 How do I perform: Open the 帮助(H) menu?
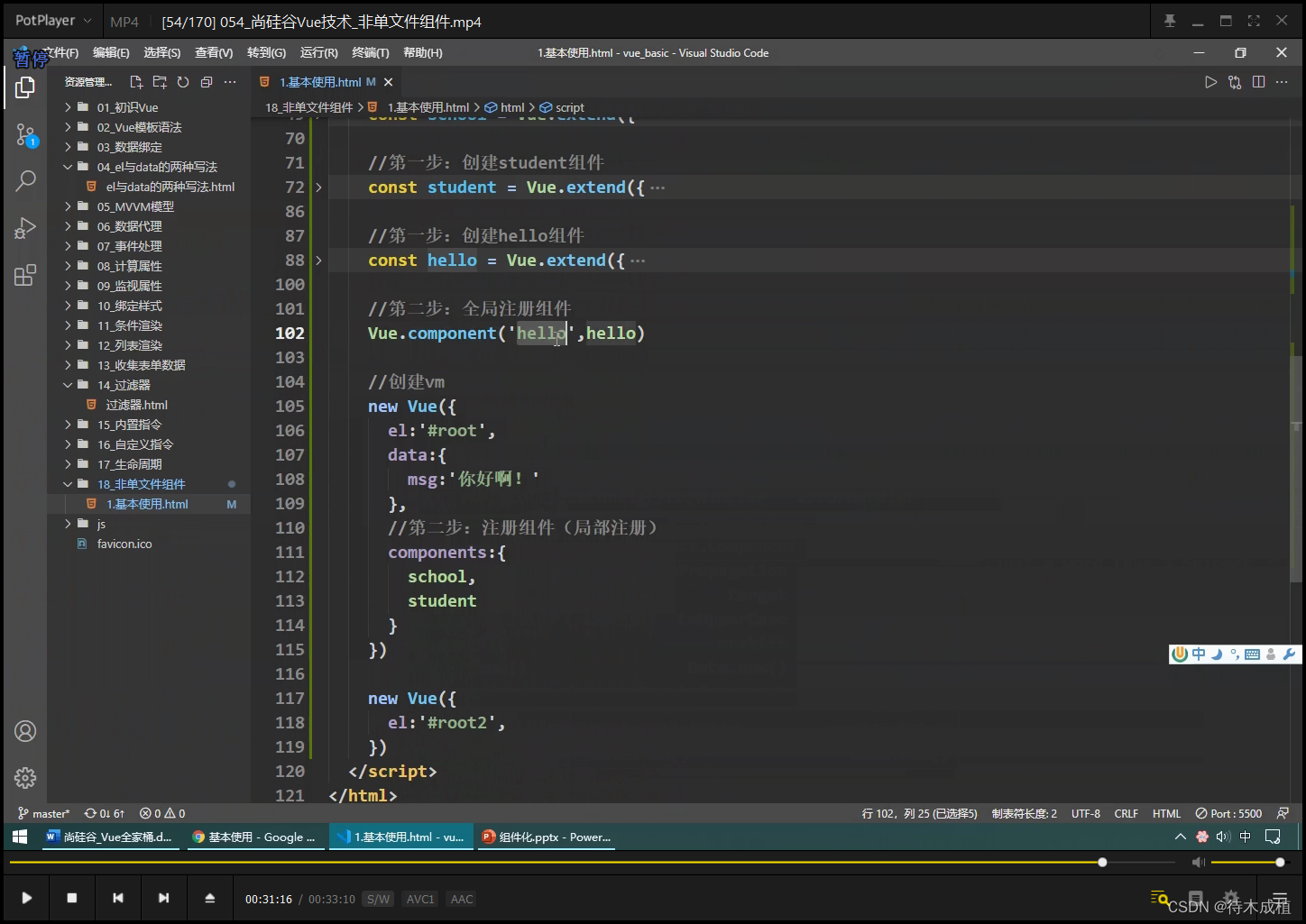[x=423, y=53]
